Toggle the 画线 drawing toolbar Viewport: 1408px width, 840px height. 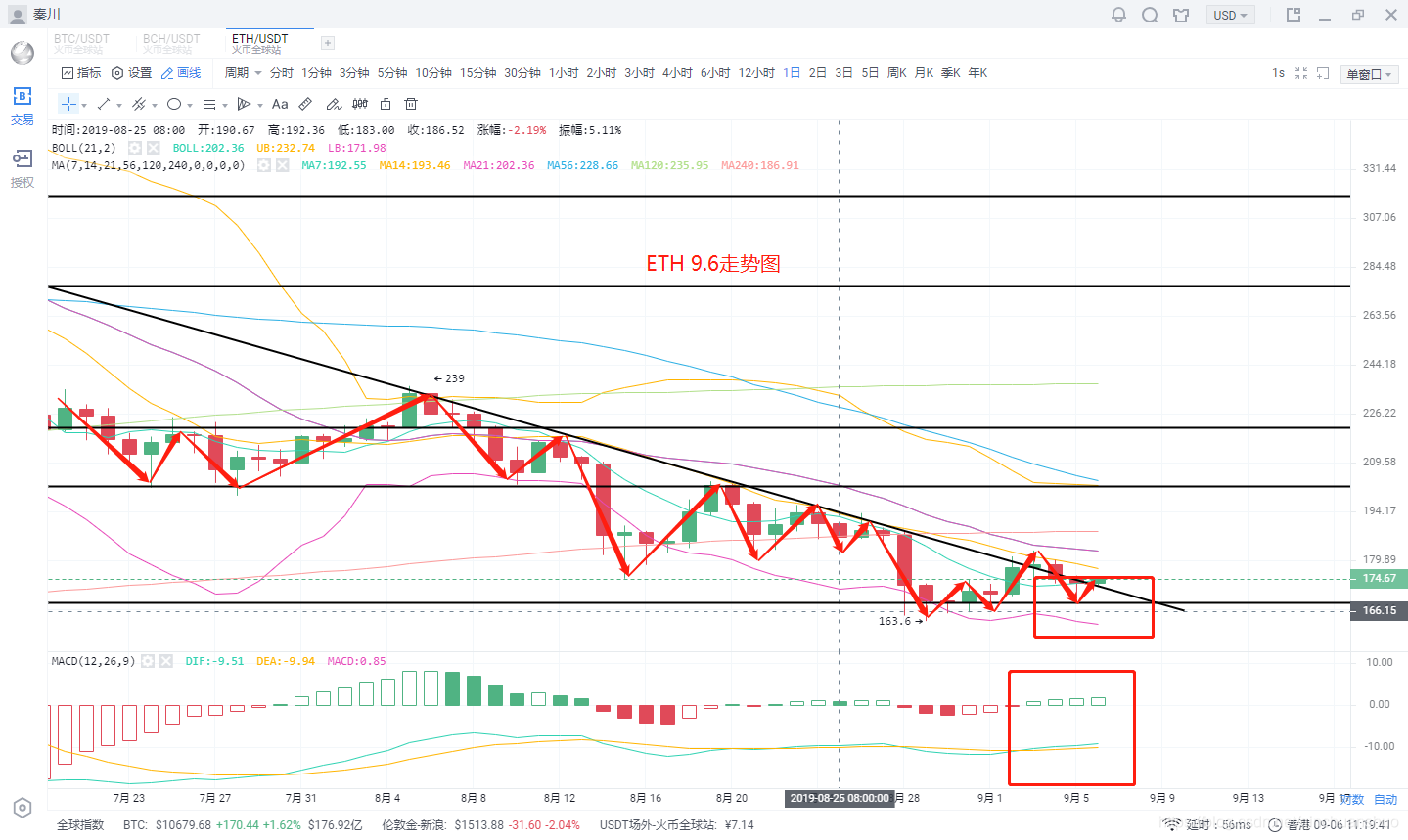(181, 73)
